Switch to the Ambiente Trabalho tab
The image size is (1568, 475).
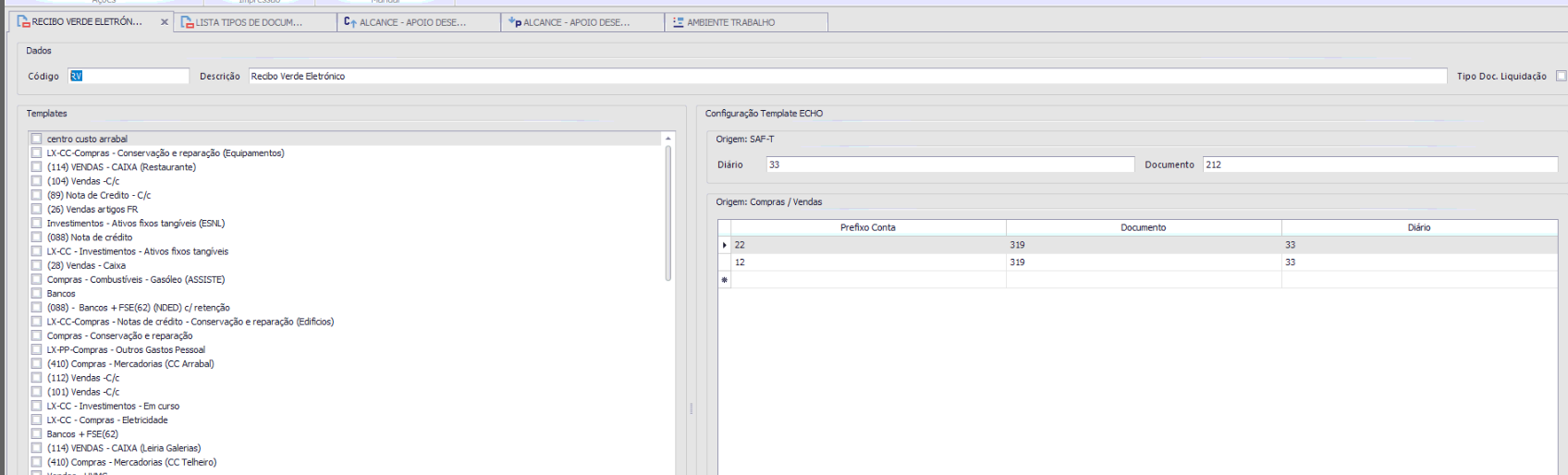click(x=730, y=22)
